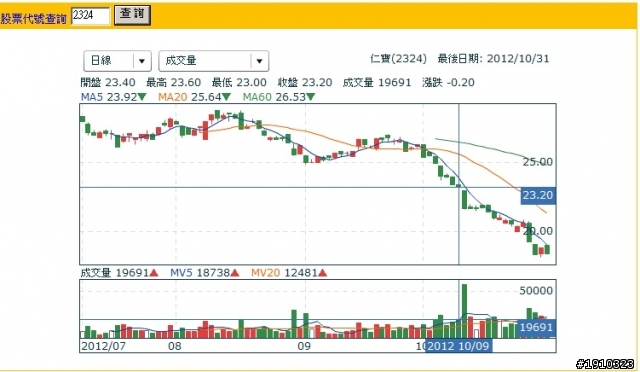
Task: Click the 查詢 search button
Action: pos(132,15)
